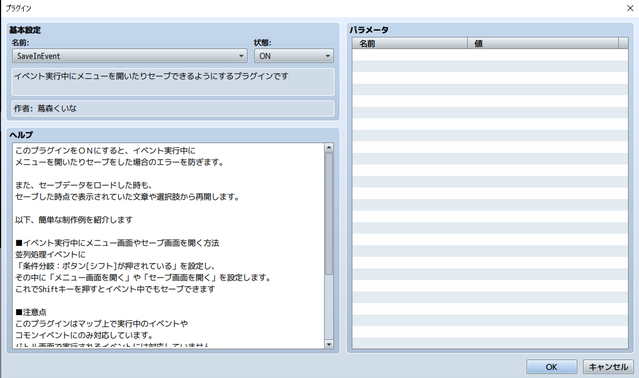Open the status dropdown set to ON
Image resolution: width=639 pixels, height=378 pixels.
click(293, 56)
